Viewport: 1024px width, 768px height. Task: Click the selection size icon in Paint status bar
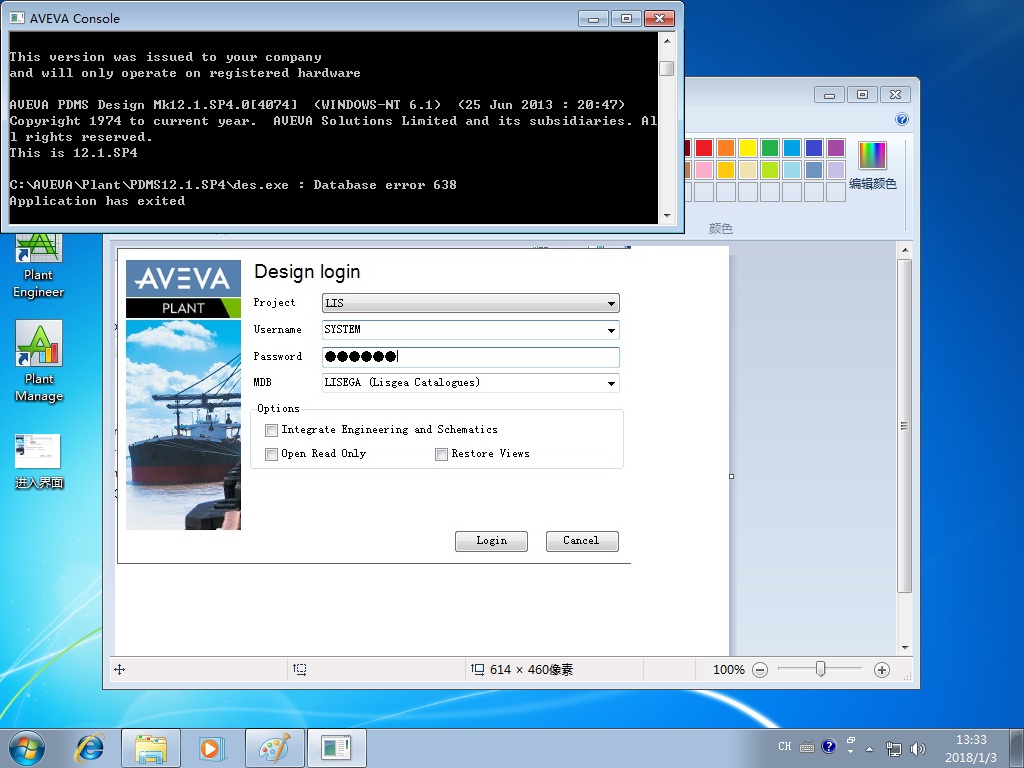coord(300,669)
